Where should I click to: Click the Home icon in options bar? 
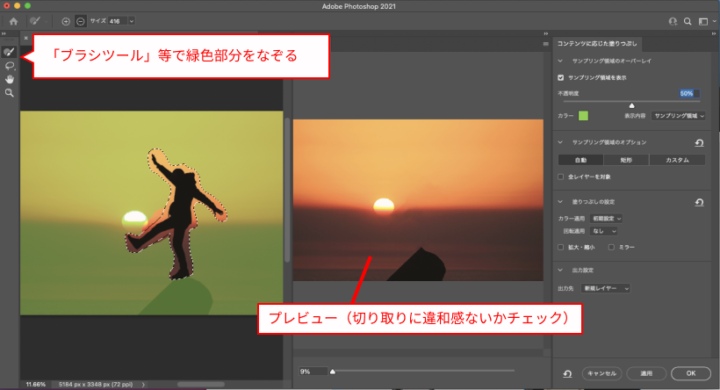[x=13, y=21]
